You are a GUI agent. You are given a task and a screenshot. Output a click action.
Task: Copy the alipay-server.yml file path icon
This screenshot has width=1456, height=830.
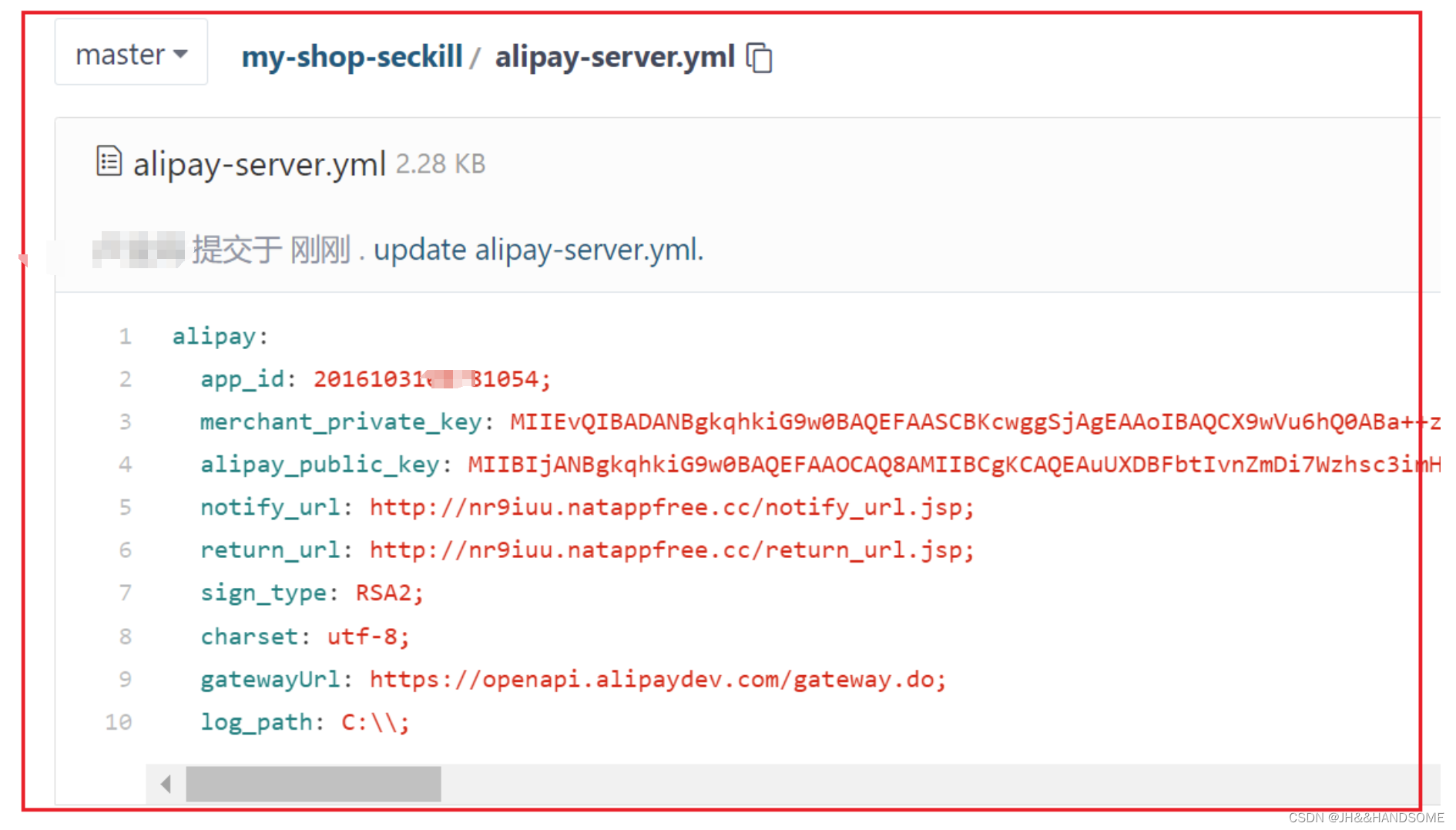point(760,58)
